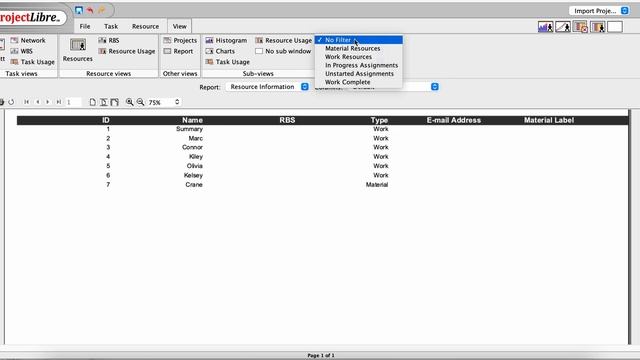Click the Type column header

click(379, 120)
